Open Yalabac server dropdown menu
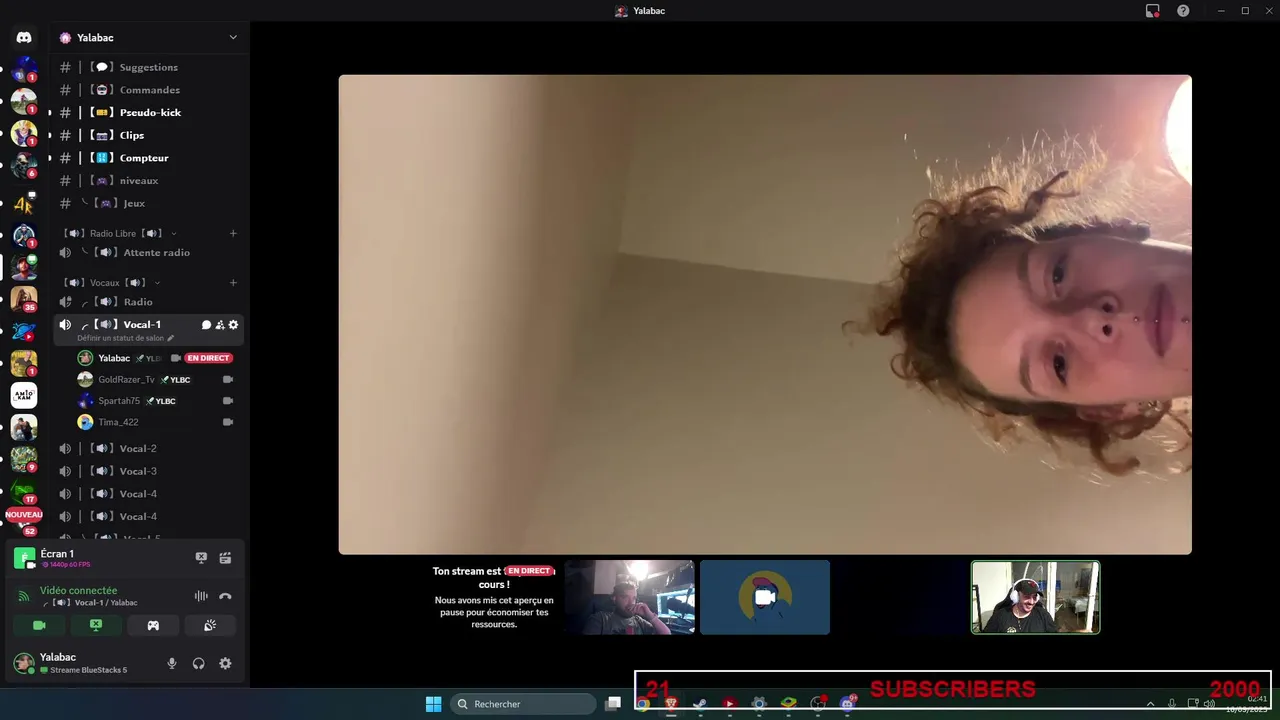The width and height of the screenshot is (1280, 720). [x=149, y=37]
